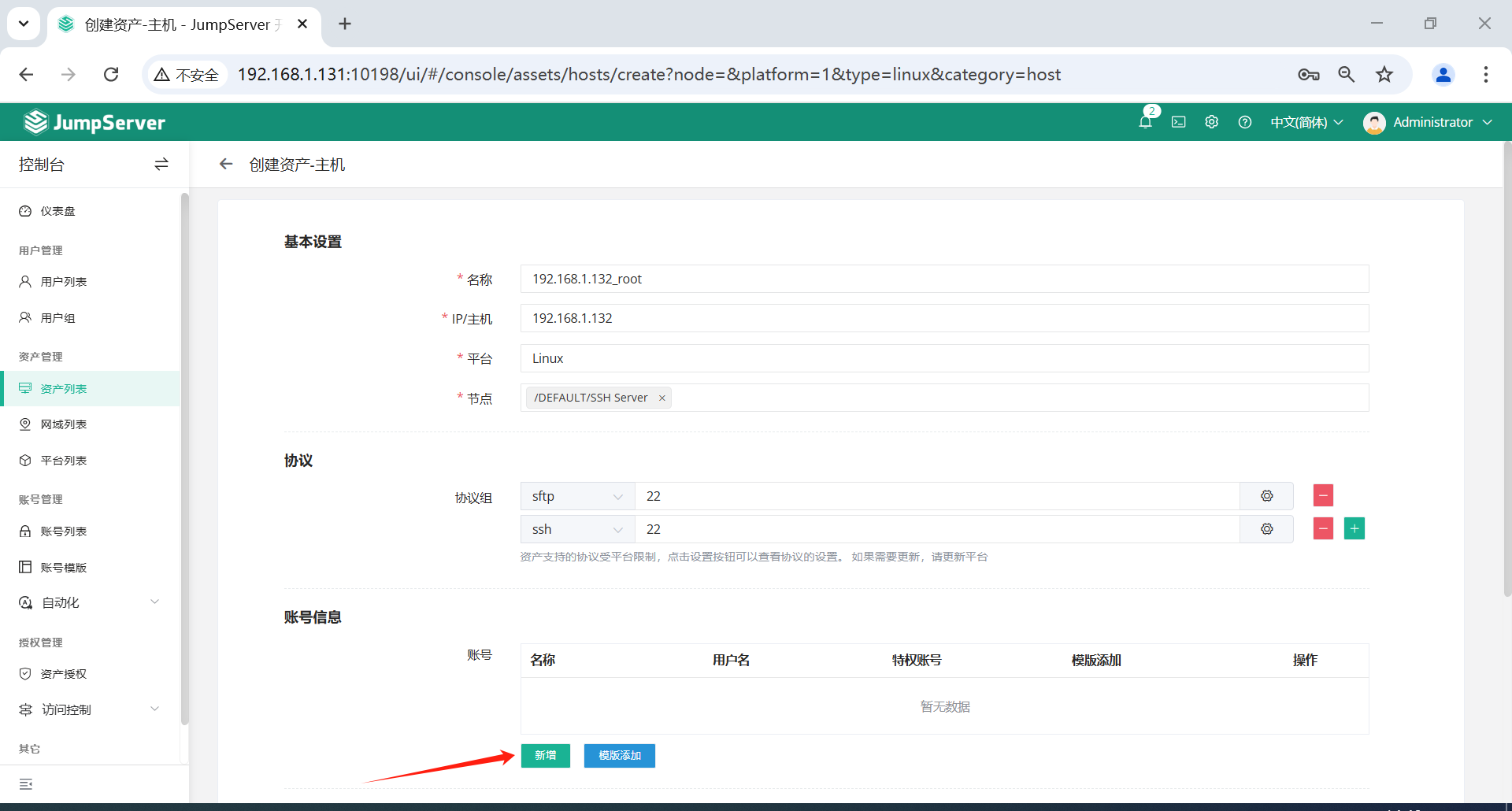The height and width of the screenshot is (811, 1512).
Task: Open the notifications bell icon
Action: click(x=1145, y=122)
